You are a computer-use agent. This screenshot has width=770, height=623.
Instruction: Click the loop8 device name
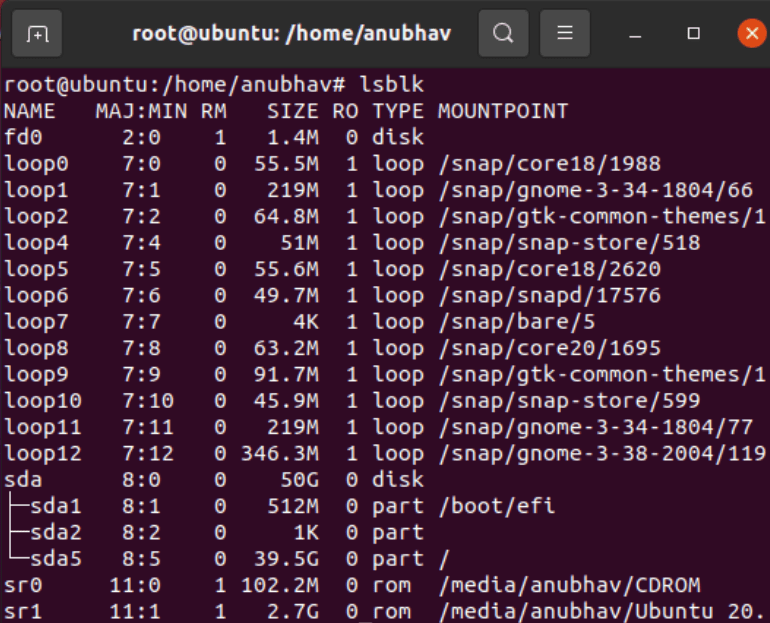[x=36, y=348]
